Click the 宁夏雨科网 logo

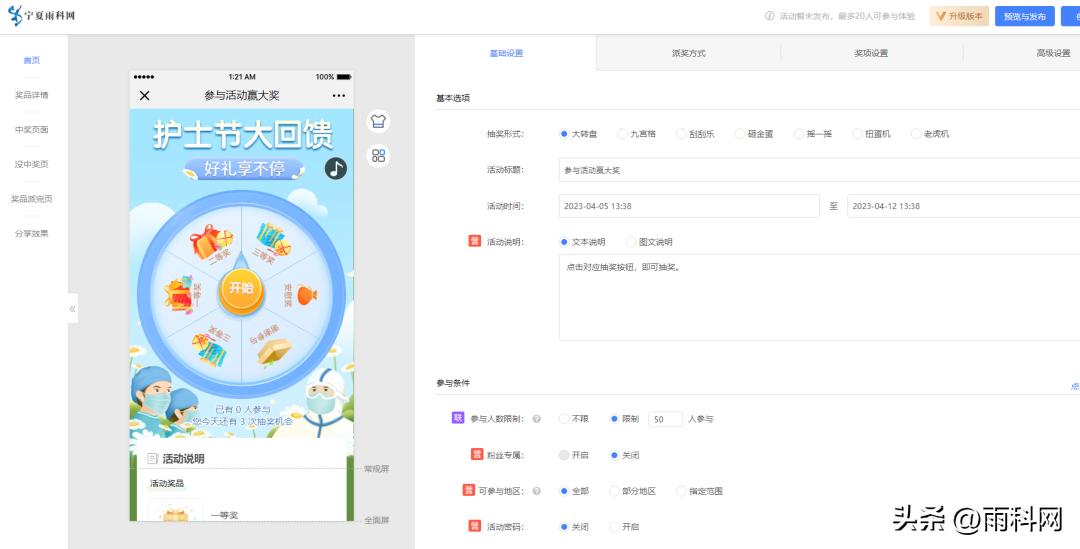click(41, 15)
